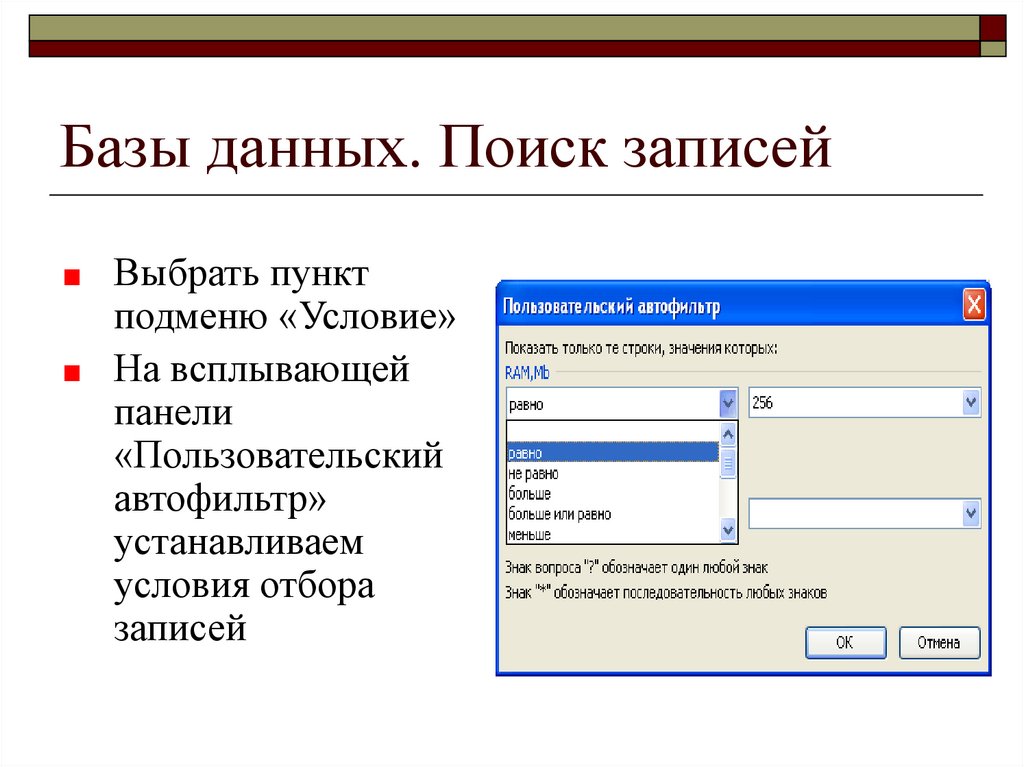Select the blank entry atop the condition list
Image resolution: width=1024 pixels, height=767 pixels.
pos(613,432)
